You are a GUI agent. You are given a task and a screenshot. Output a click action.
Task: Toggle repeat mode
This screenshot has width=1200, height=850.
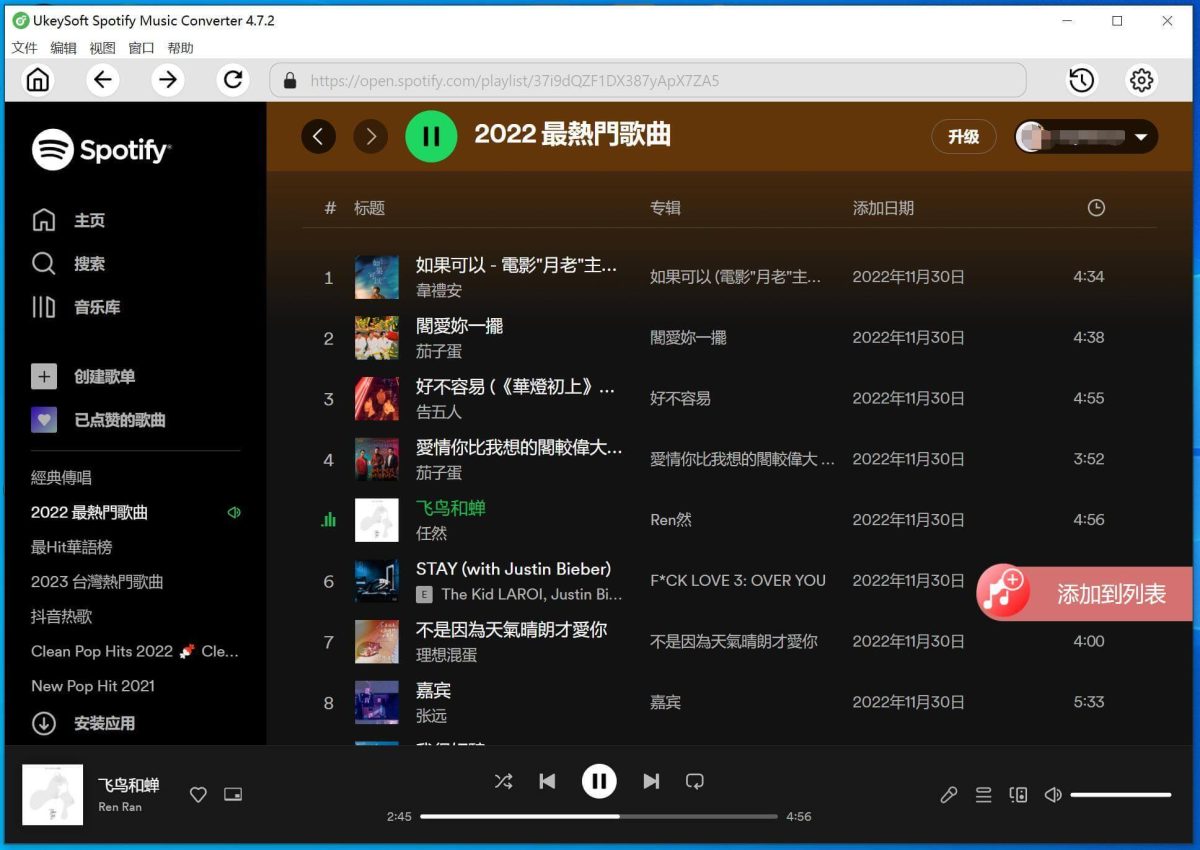(x=695, y=781)
